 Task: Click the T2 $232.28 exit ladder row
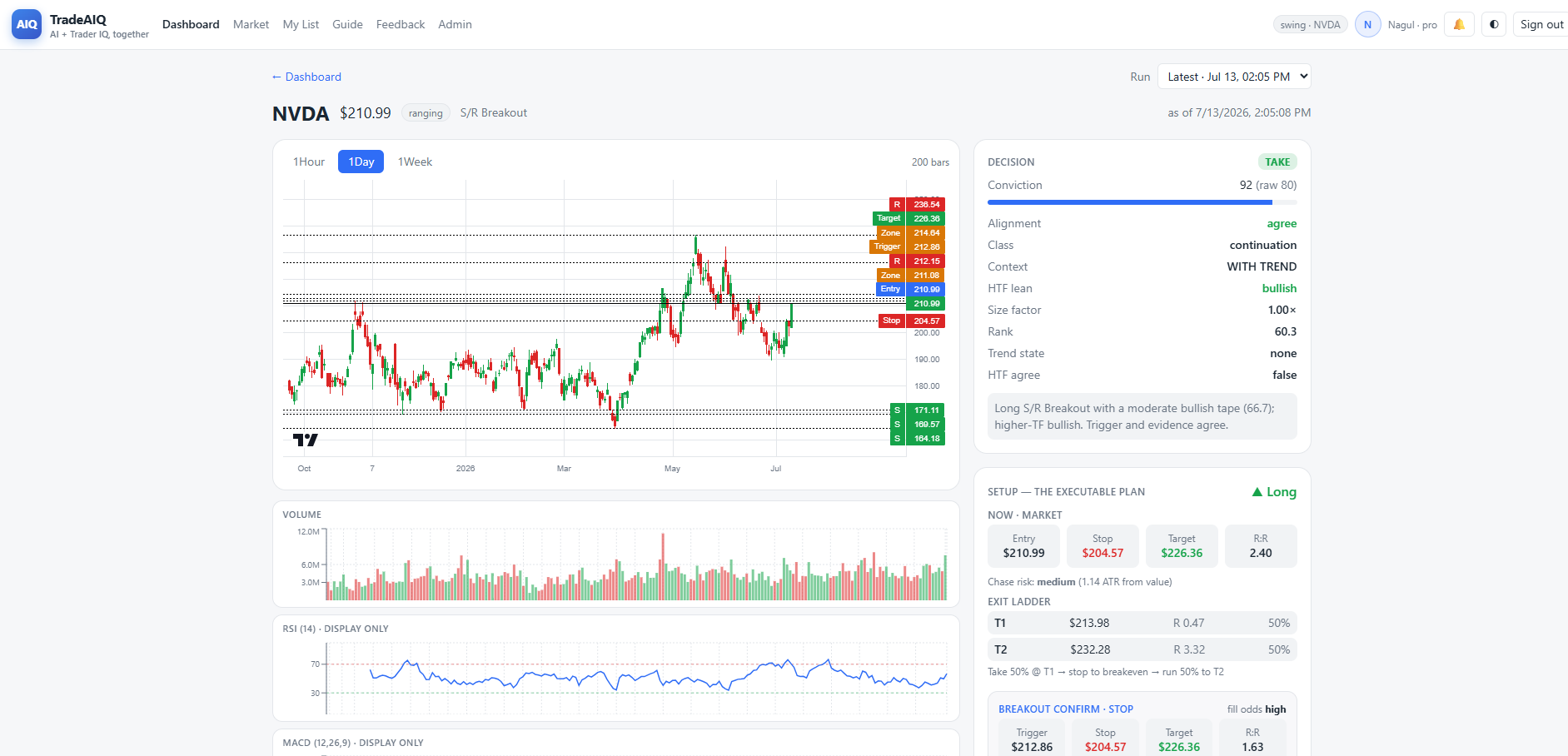pos(1142,649)
